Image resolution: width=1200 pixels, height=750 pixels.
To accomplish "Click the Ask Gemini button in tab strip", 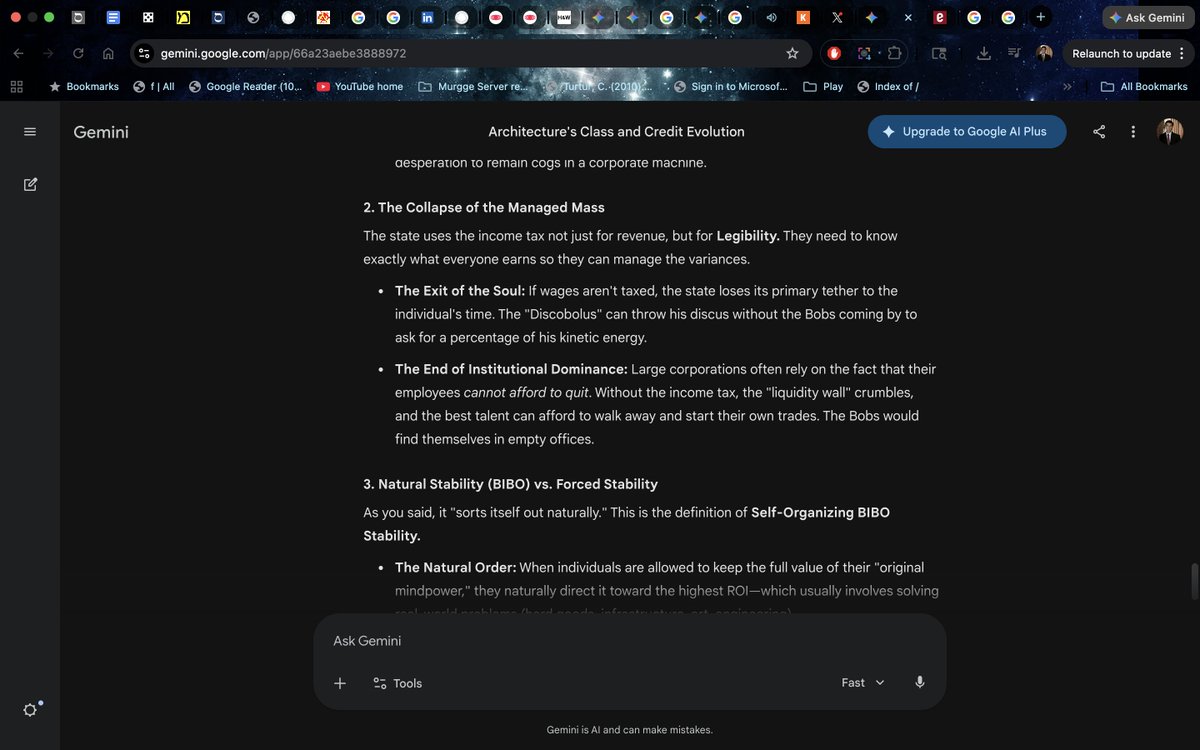I will coord(1148,17).
